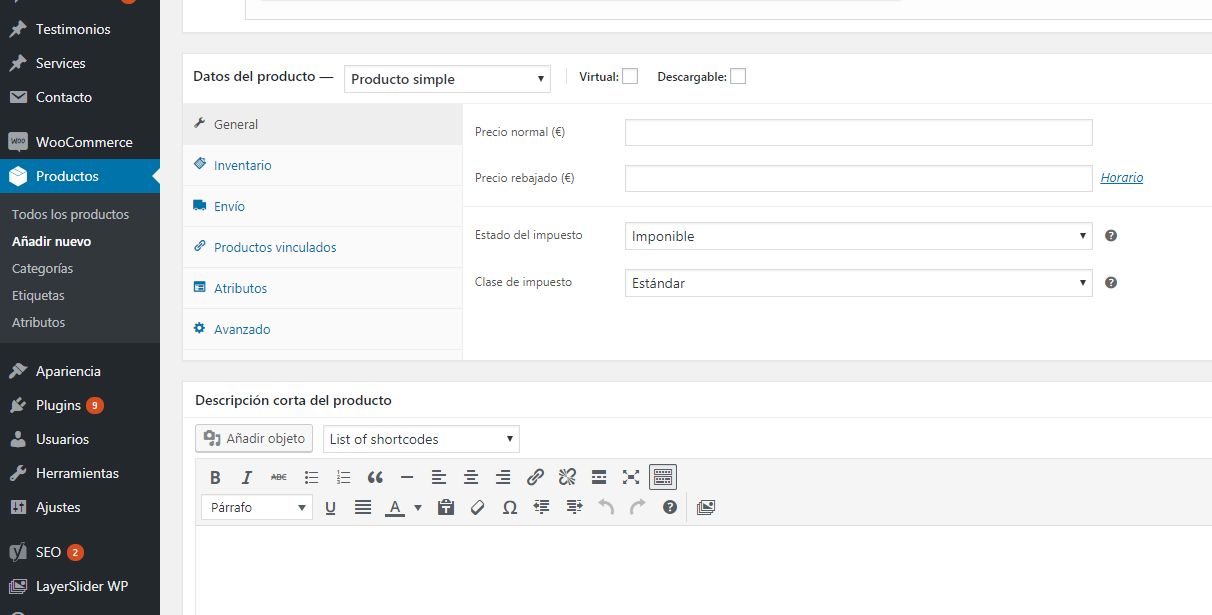Open the List of shortcodes dropdown
Image resolution: width=1212 pixels, height=615 pixels.
(x=421, y=439)
